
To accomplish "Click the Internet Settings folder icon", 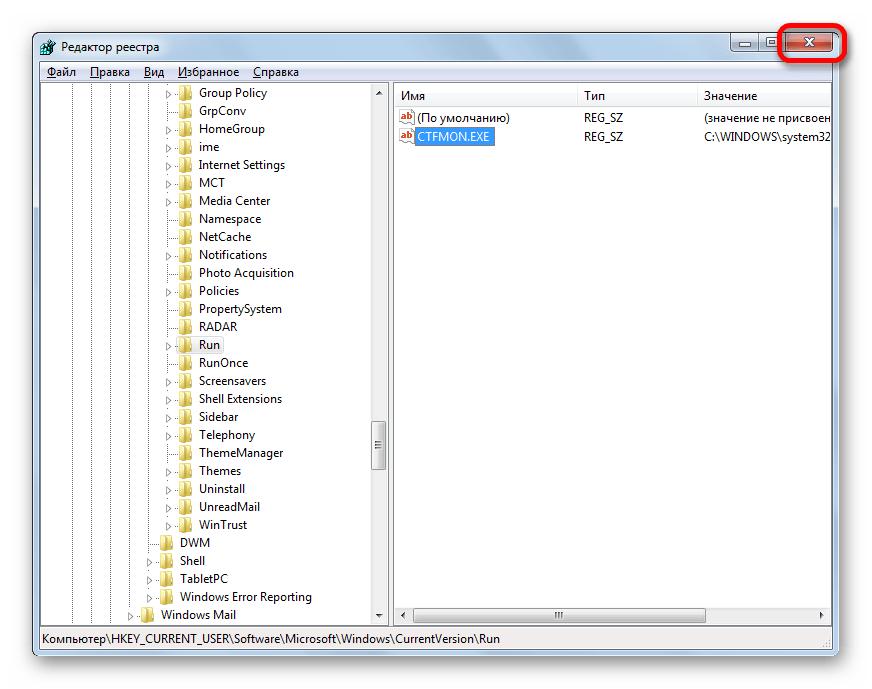I will (186, 165).
